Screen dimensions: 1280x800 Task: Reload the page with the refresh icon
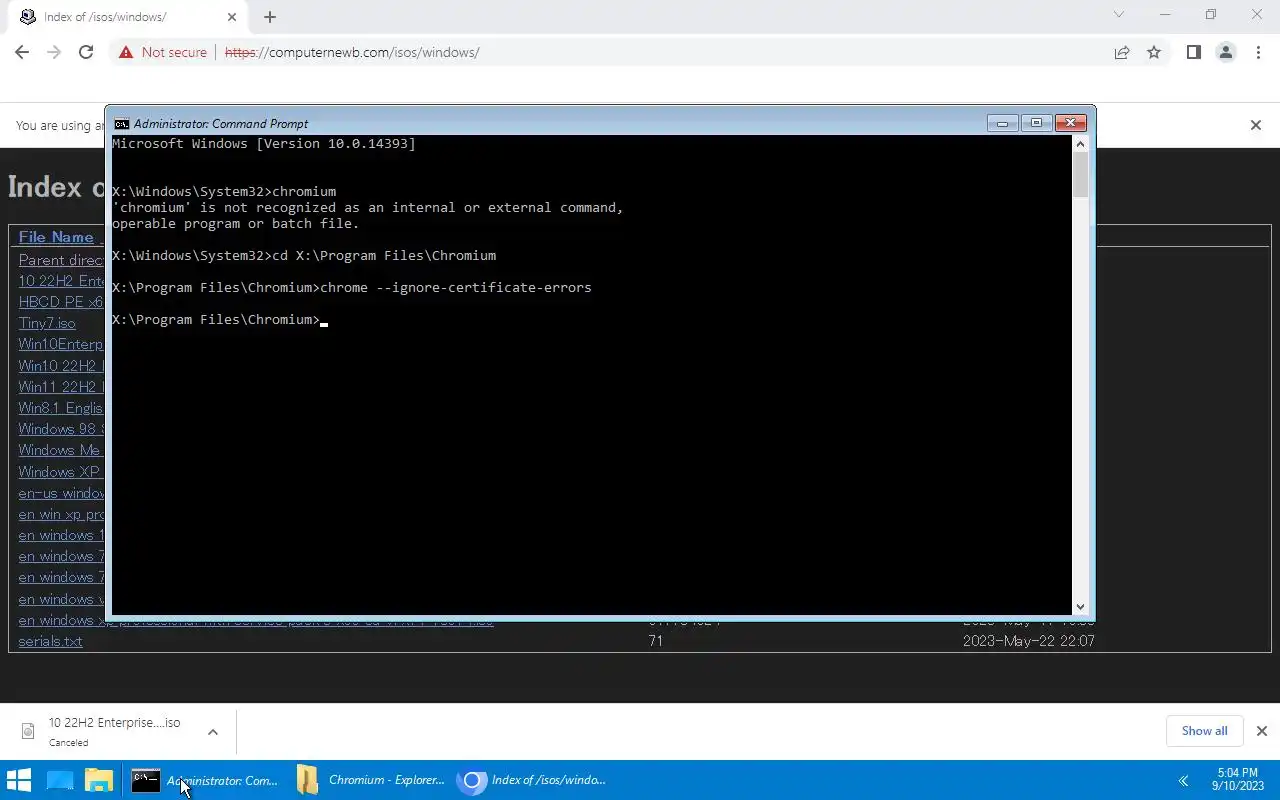point(86,52)
